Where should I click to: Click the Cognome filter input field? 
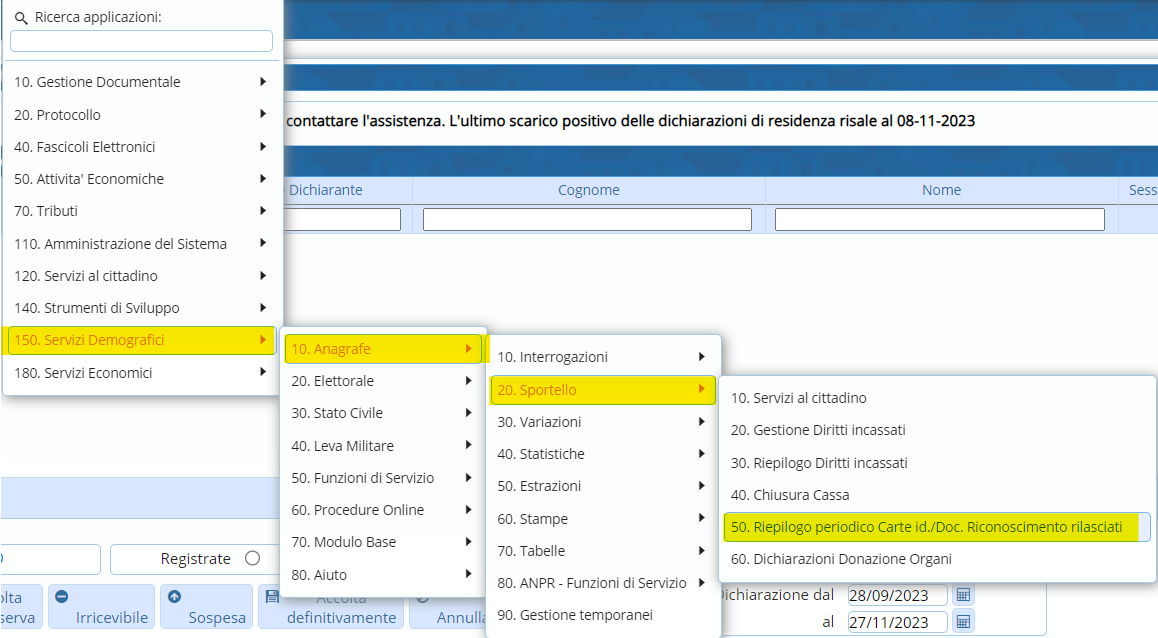(x=587, y=219)
